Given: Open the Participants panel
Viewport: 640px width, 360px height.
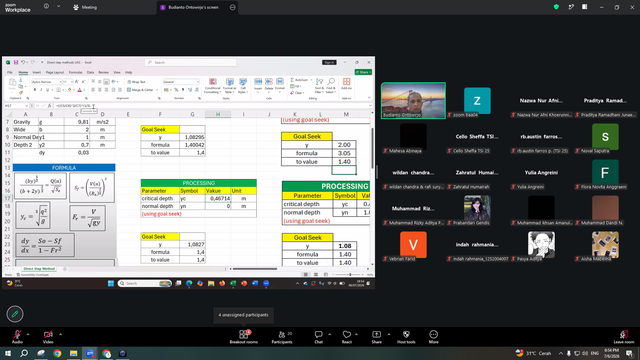Looking at the screenshot, I should (282, 337).
